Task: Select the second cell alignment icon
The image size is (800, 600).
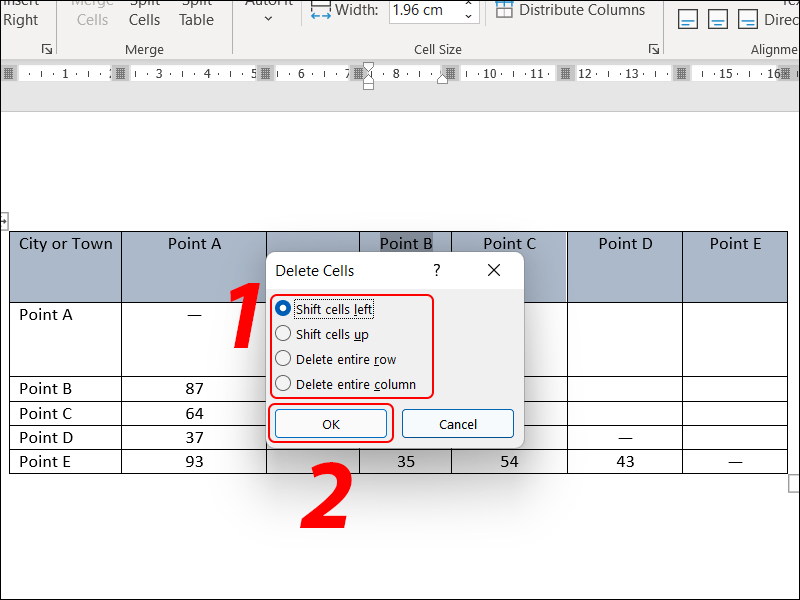Action: (x=718, y=19)
